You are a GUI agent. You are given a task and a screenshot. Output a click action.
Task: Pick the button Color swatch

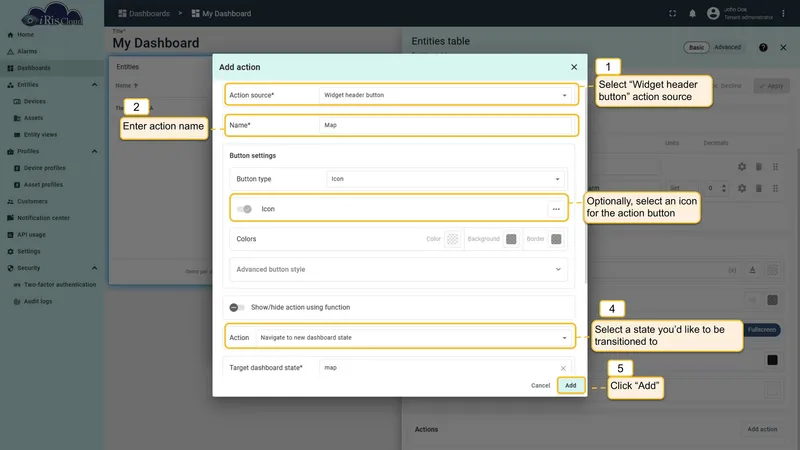click(x=452, y=239)
